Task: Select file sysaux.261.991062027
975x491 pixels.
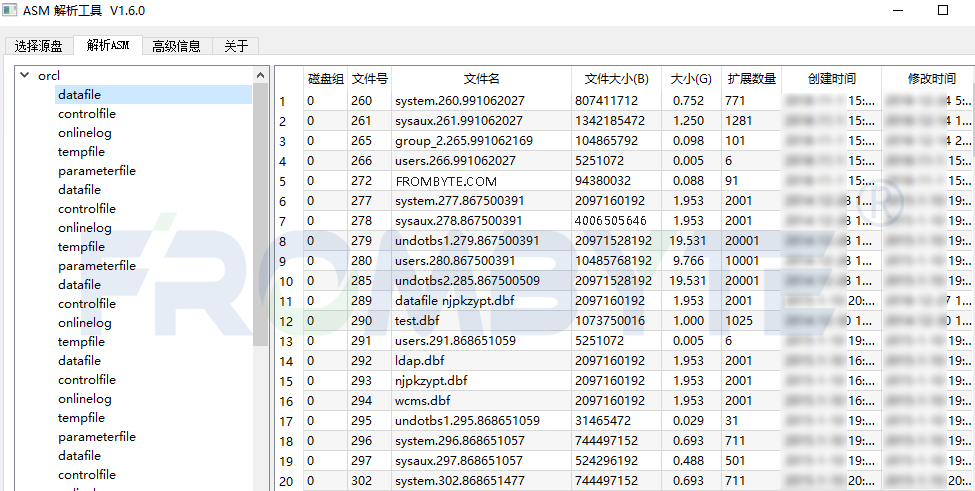Action: (x=482, y=121)
